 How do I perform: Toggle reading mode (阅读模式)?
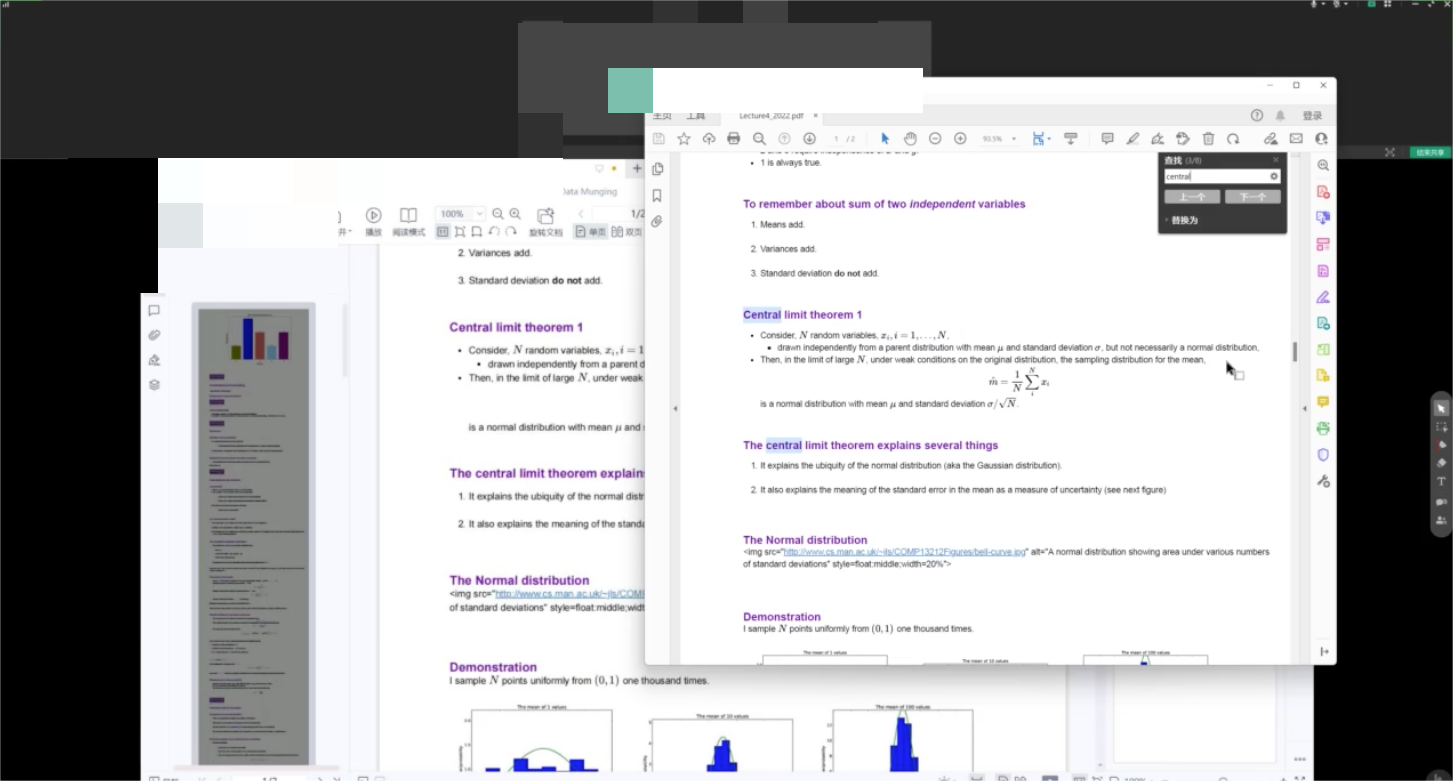[408, 222]
